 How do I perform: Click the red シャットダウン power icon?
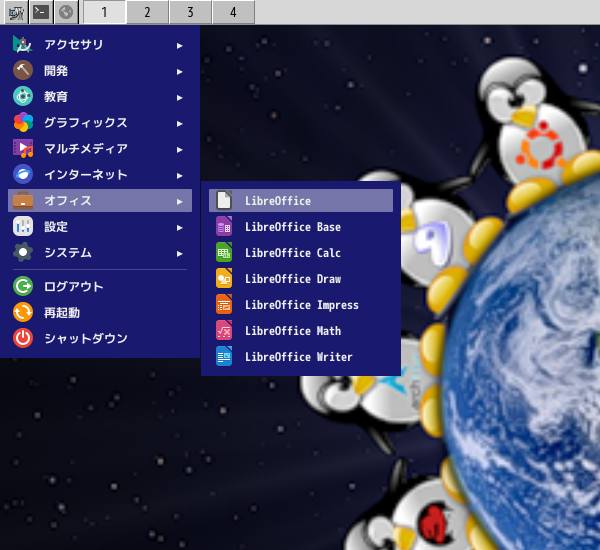(23, 338)
